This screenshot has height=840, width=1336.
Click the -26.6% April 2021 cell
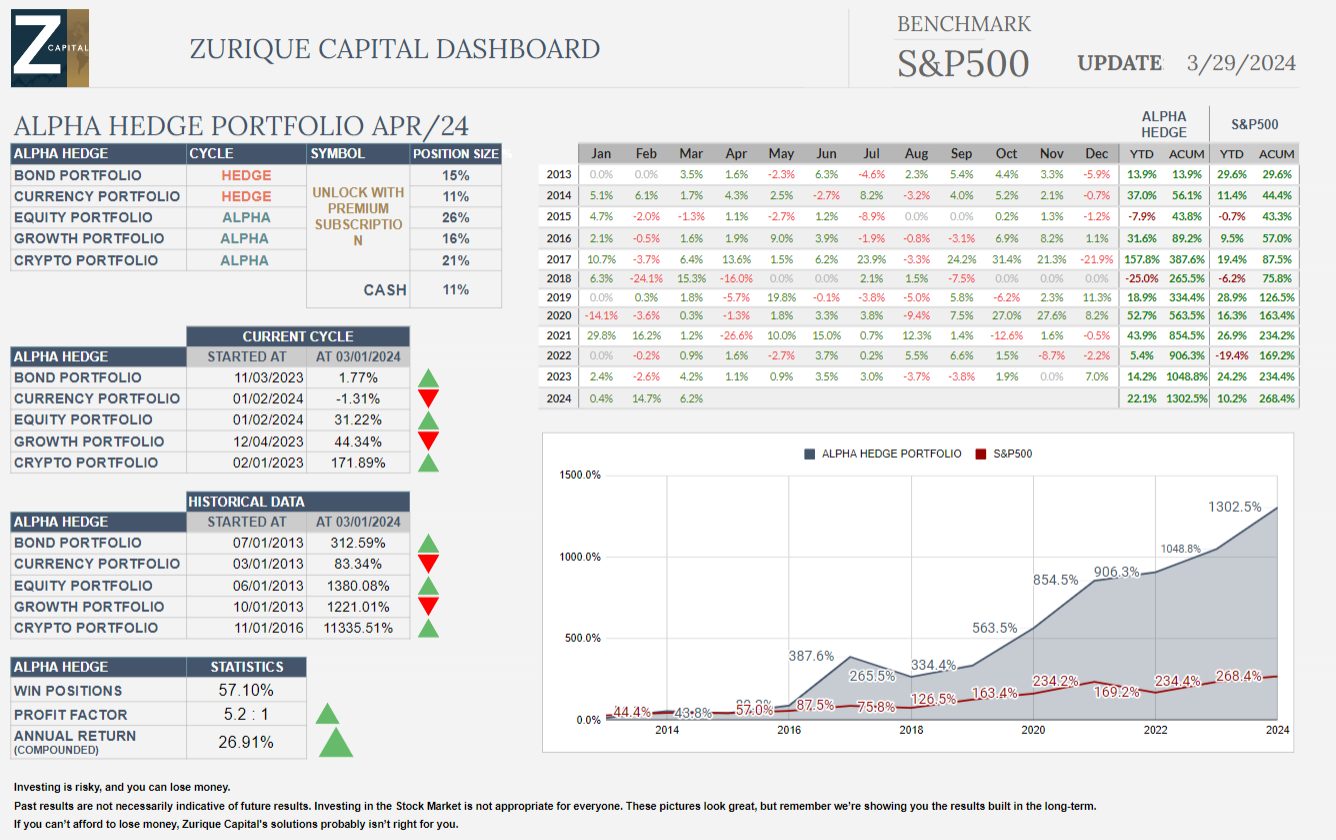(x=736, y=335)
